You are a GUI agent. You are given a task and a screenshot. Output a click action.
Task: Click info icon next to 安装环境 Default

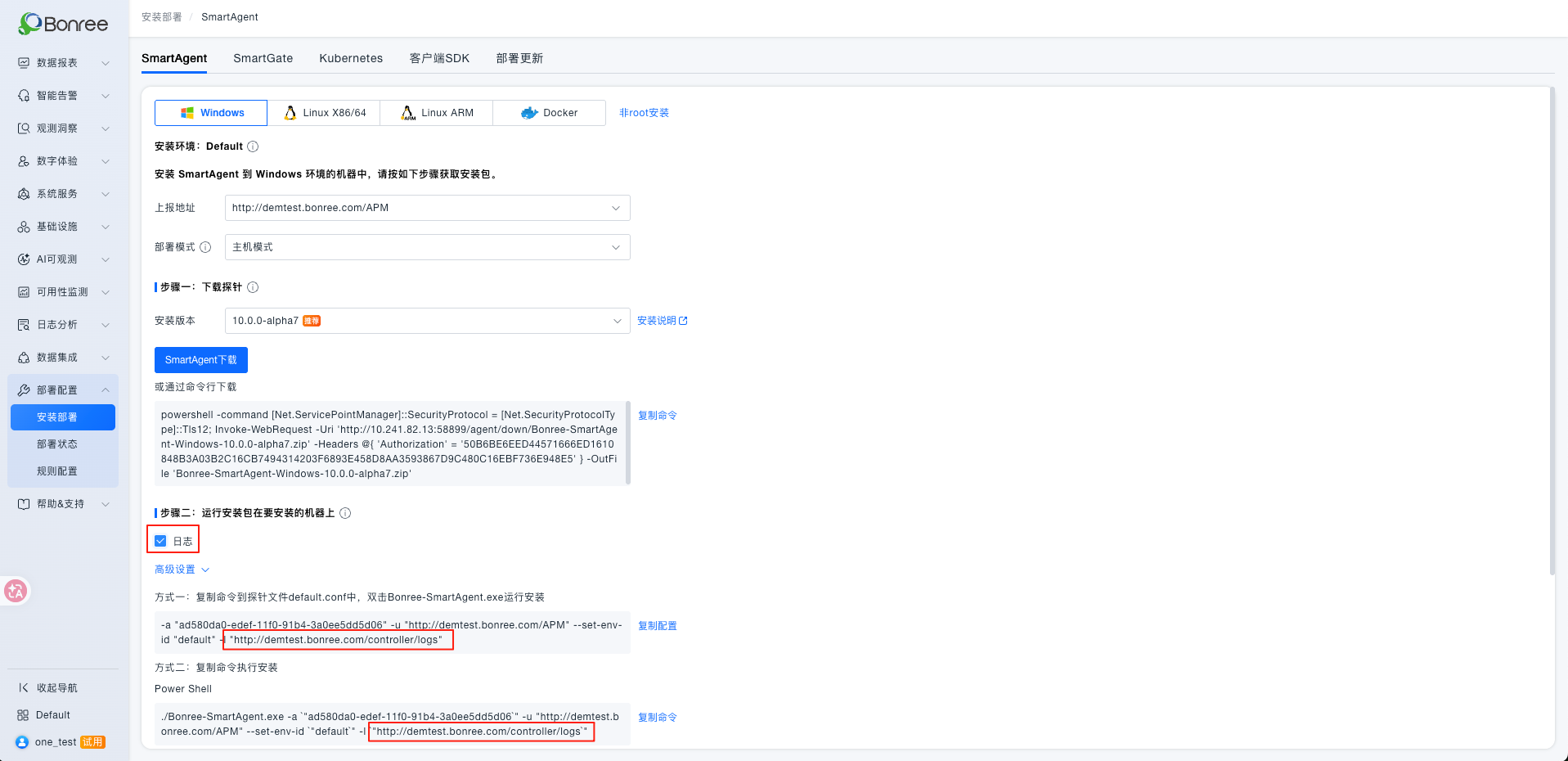tap(253, 146)
